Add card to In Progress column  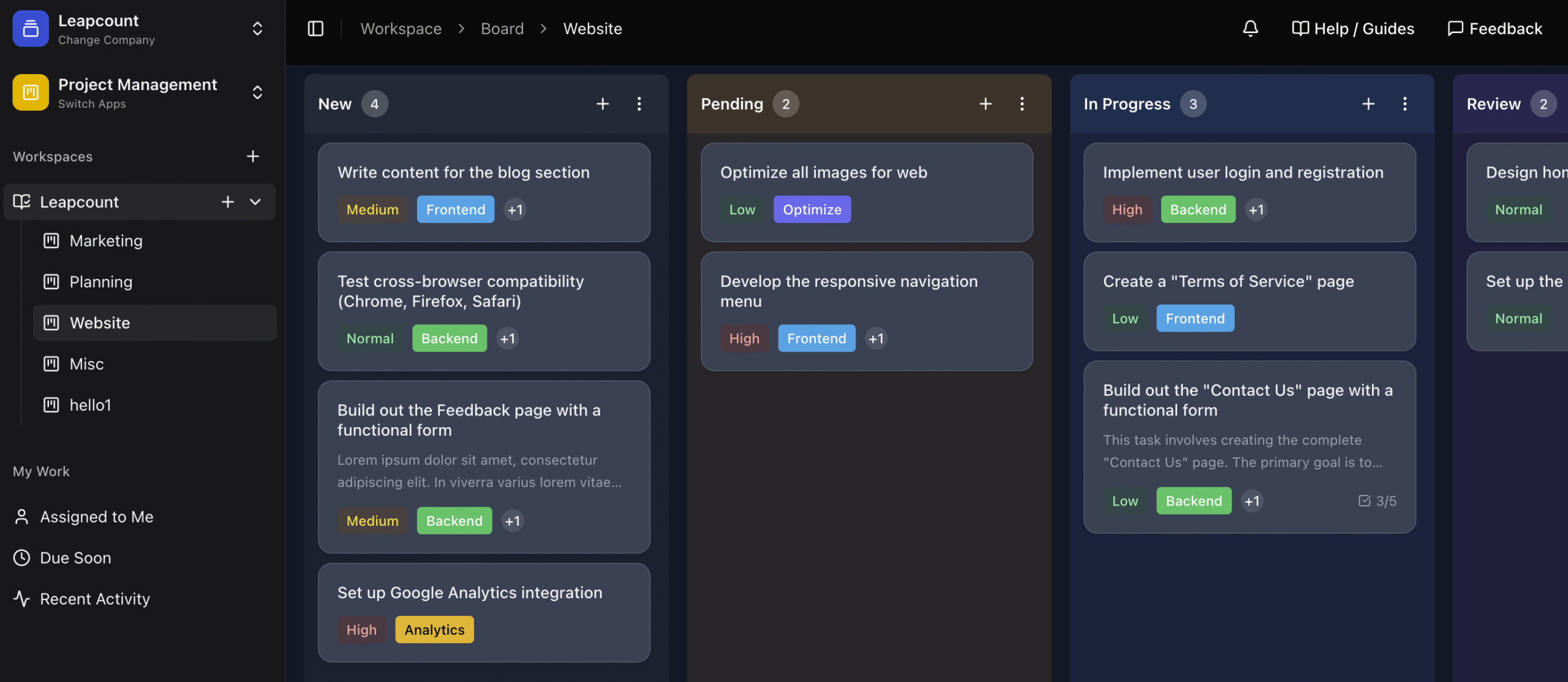tap(1368, 104)
